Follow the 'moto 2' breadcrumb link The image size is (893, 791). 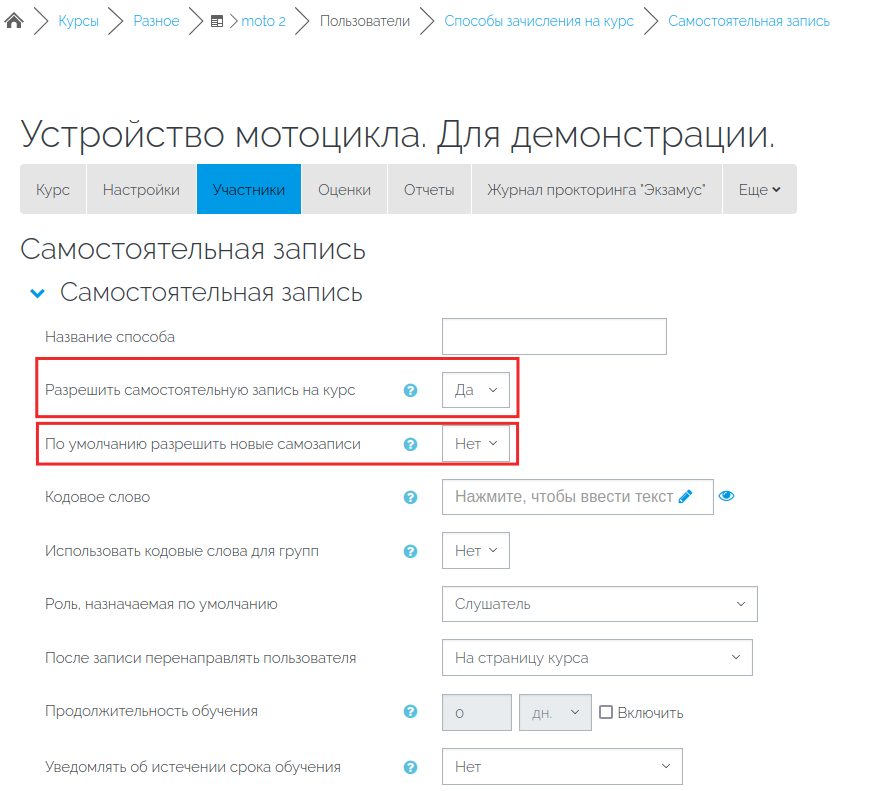tap(263, 21)
